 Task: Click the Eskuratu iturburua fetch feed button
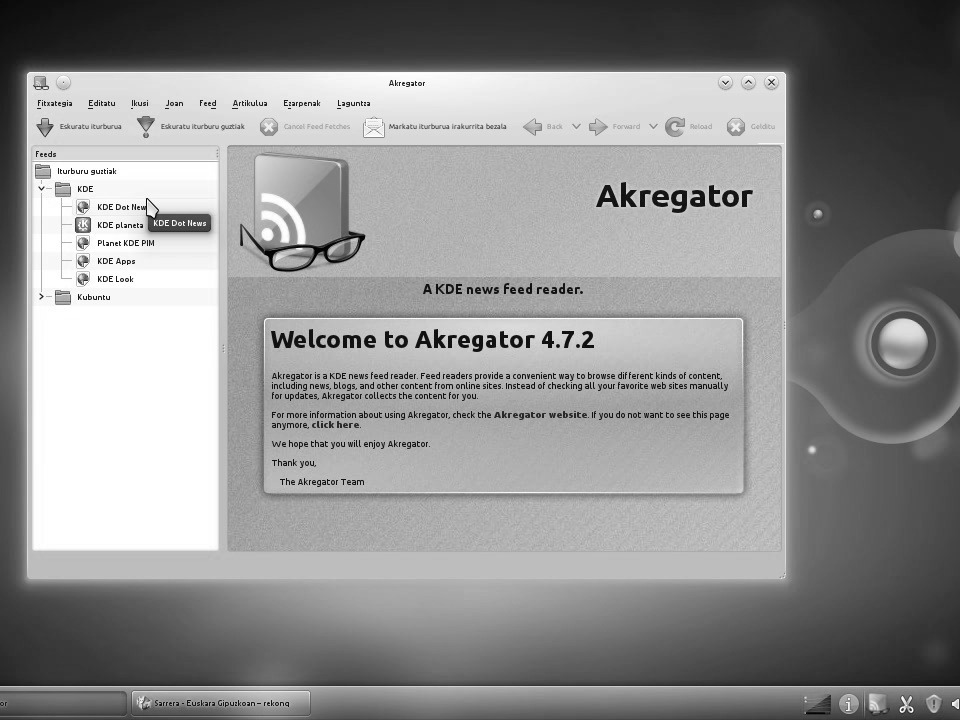[x=78, y=127]
